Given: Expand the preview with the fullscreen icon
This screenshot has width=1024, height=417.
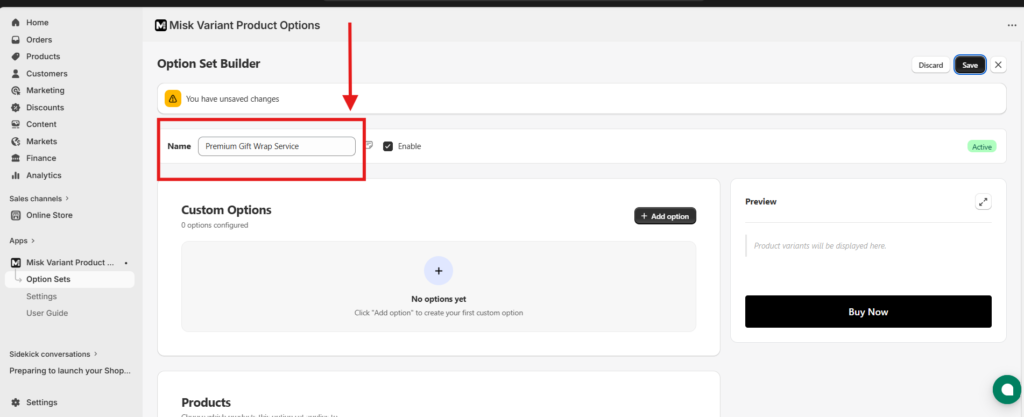Looking at the screenshot, I should click(983, 202).
